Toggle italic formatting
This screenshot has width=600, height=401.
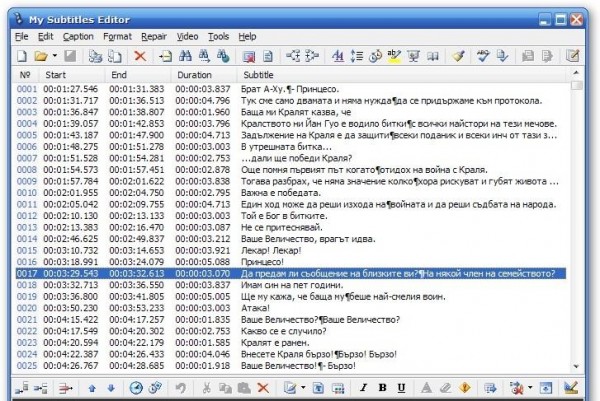(363, 388)
